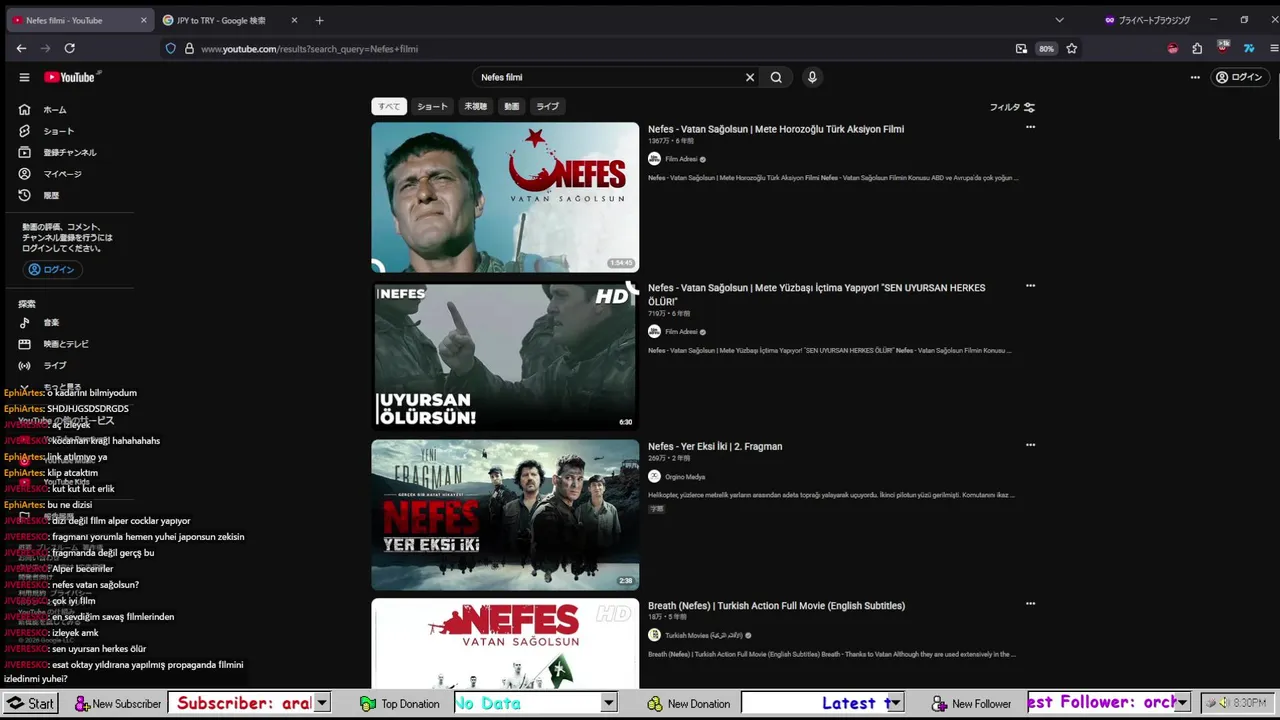
Task: Open the Breath (Nefes) English Subtitles thumbnail
Action: click(x=505, y=644)
